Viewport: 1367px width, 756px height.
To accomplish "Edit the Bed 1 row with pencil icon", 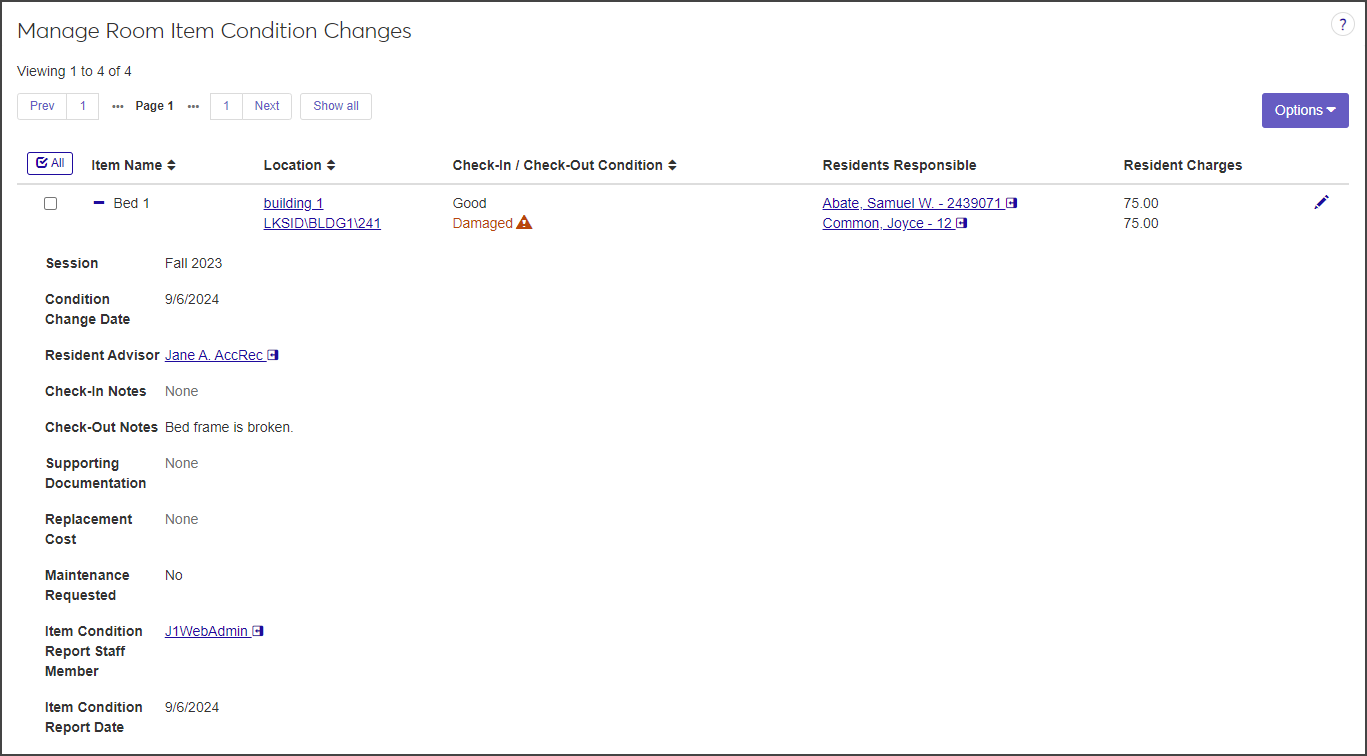I will click(x=1322, y=203).
